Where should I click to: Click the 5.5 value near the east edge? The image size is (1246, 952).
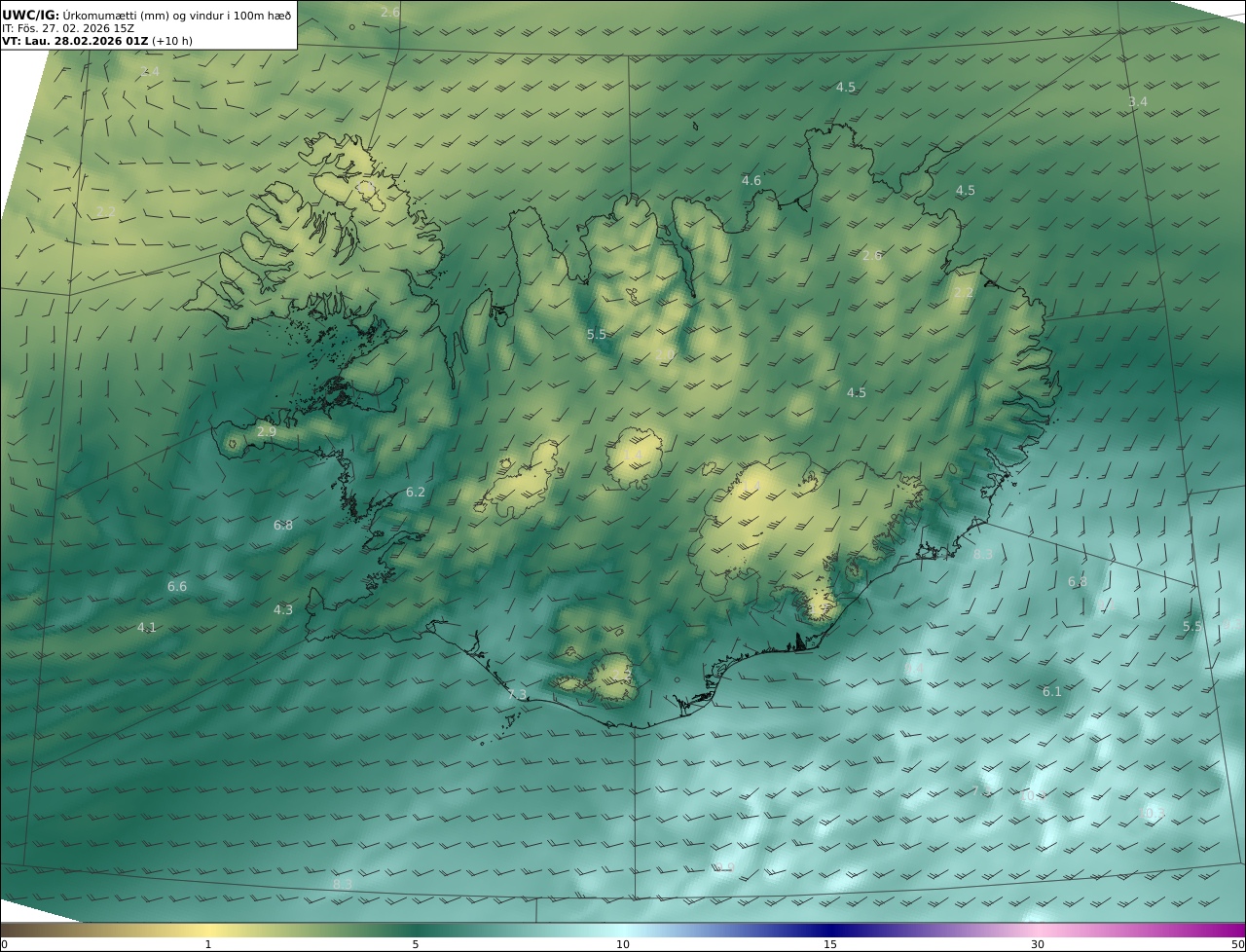[1192, 627]
